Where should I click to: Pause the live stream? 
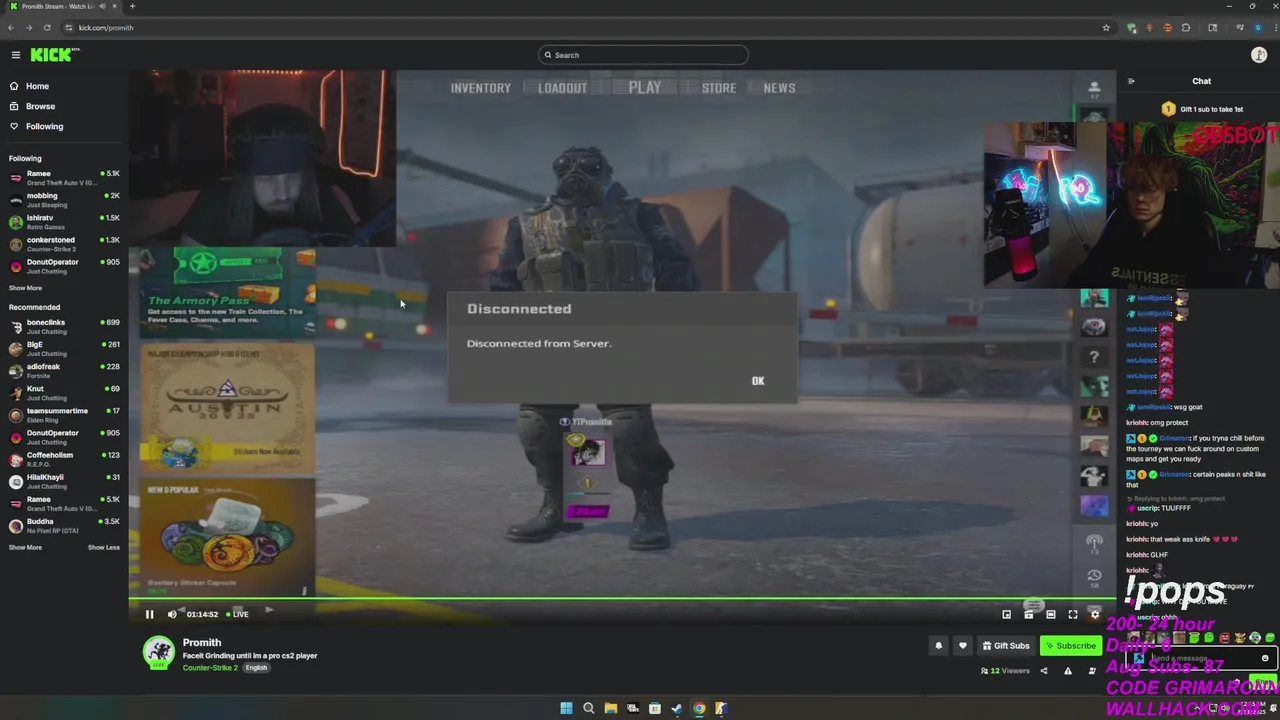150,614
